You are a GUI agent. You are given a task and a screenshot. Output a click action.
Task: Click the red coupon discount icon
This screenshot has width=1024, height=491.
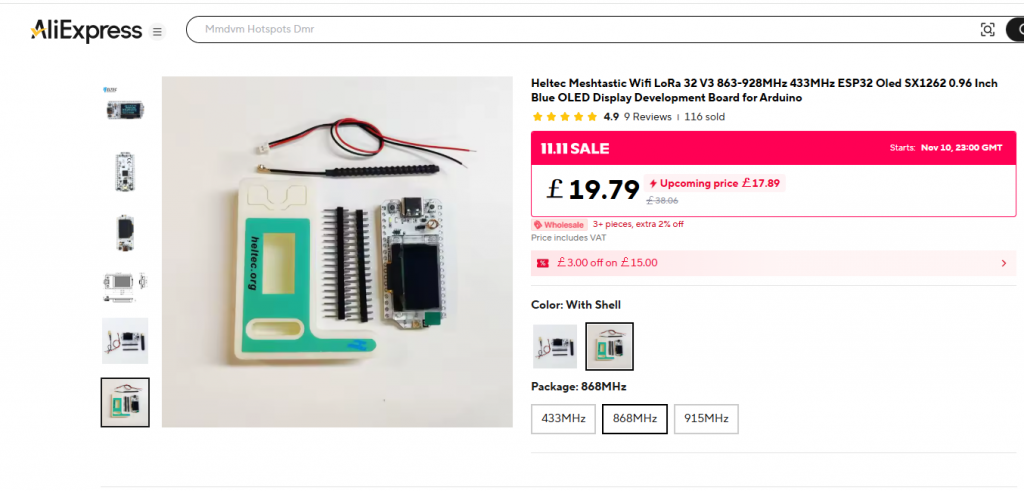click(x=543, y=263)
